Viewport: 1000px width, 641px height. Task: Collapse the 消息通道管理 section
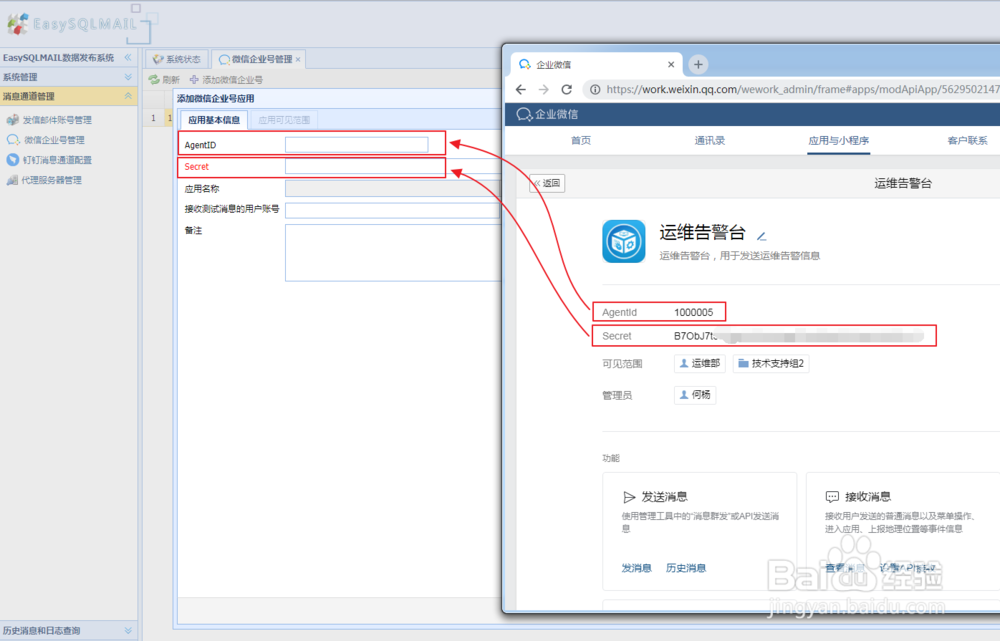click(128, 96)
